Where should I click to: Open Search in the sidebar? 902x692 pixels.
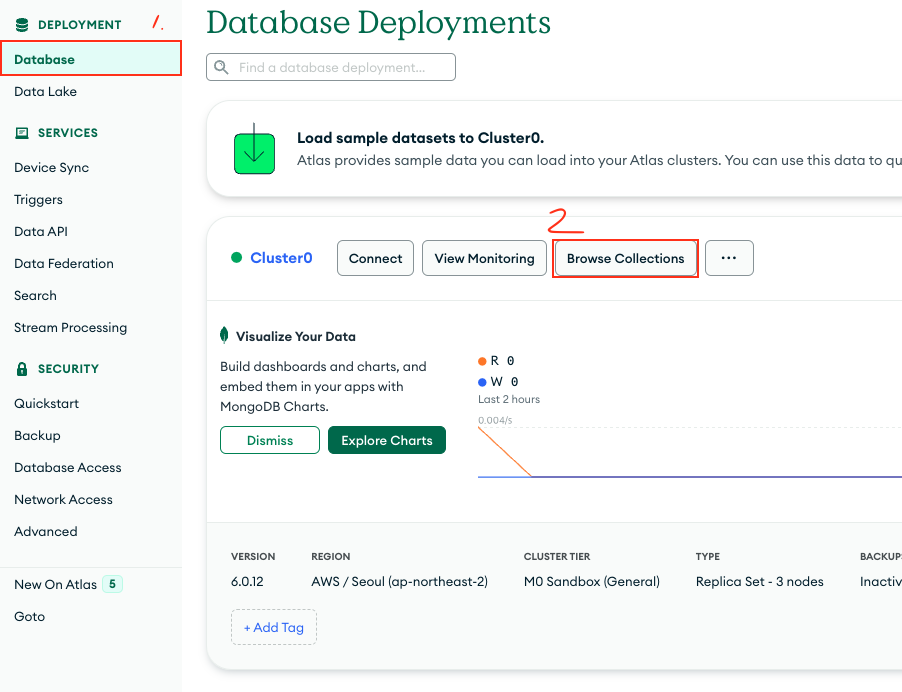coord(36,296)
